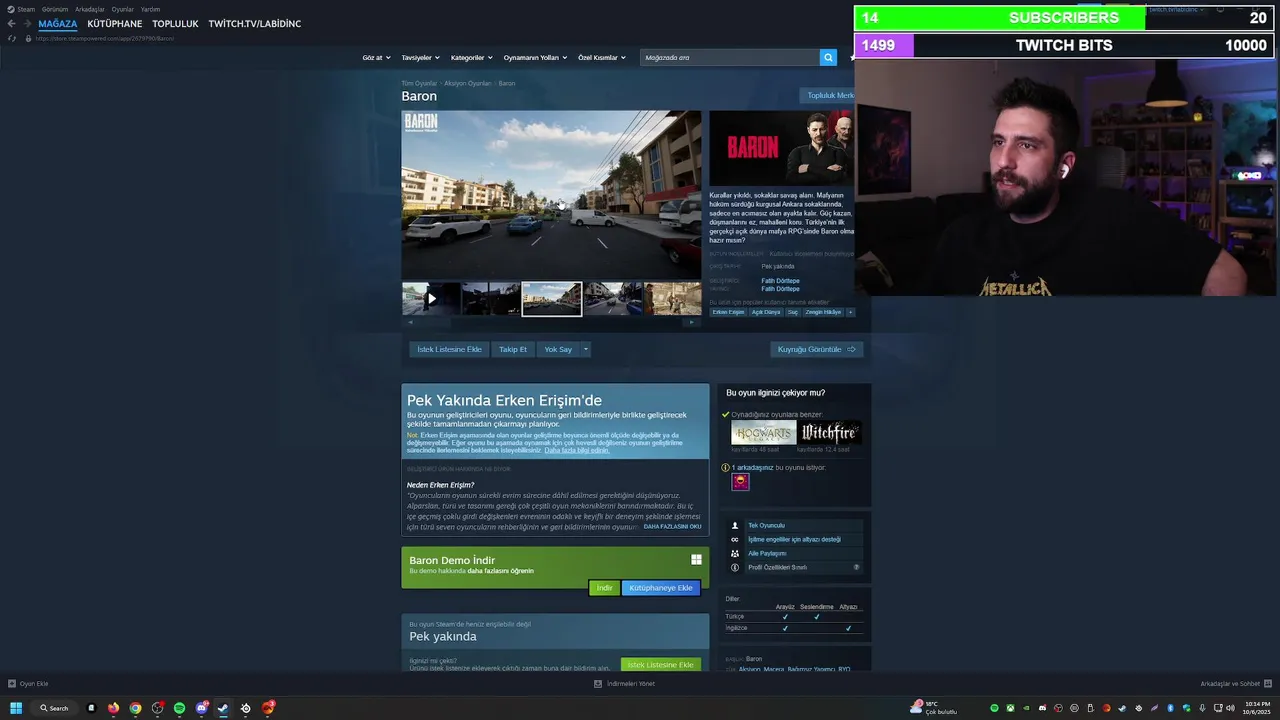Select highlighted street screenshot thumbnail
The height and width of the screenshot is (720, 1280).
(552, 298)
